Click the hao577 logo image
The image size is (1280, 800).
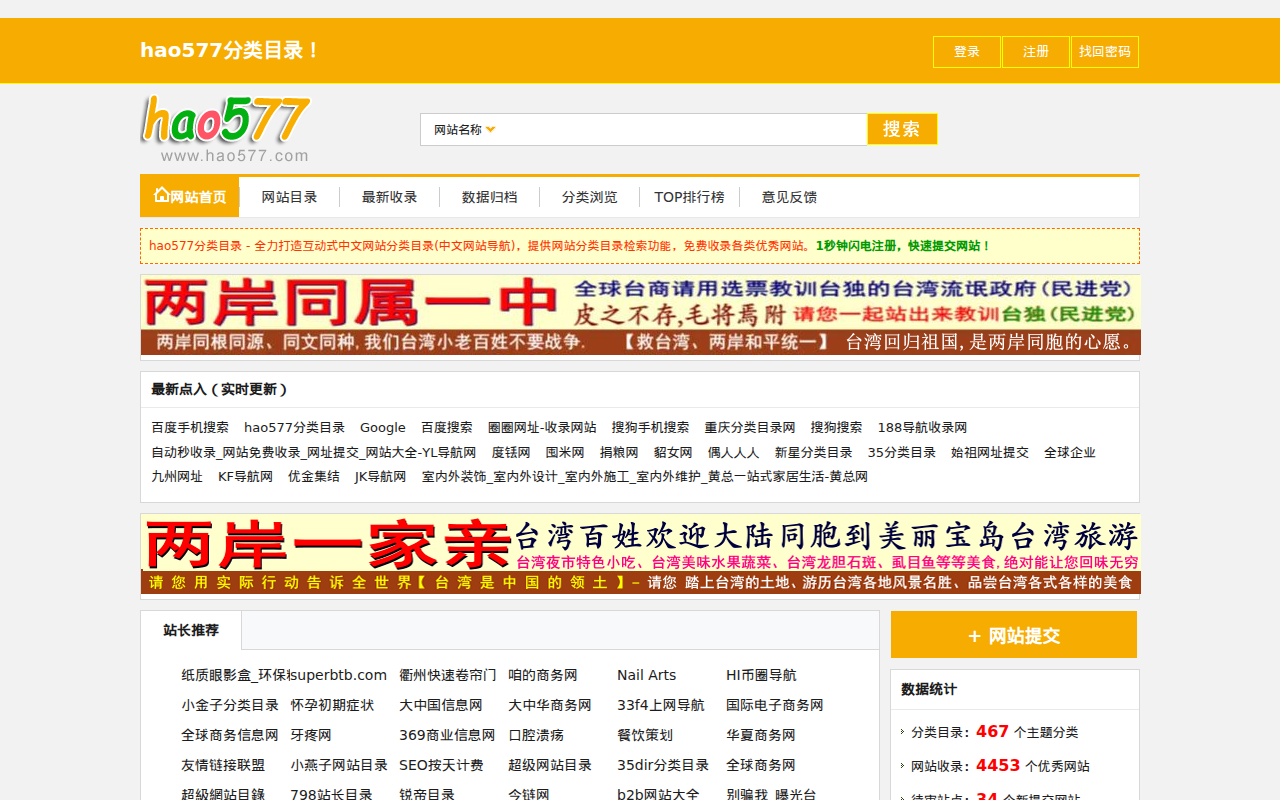pyautogui.click(x=225, y=129)
